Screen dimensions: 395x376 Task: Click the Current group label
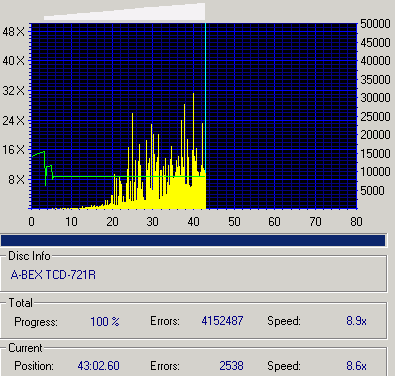[x=25, y=348]
